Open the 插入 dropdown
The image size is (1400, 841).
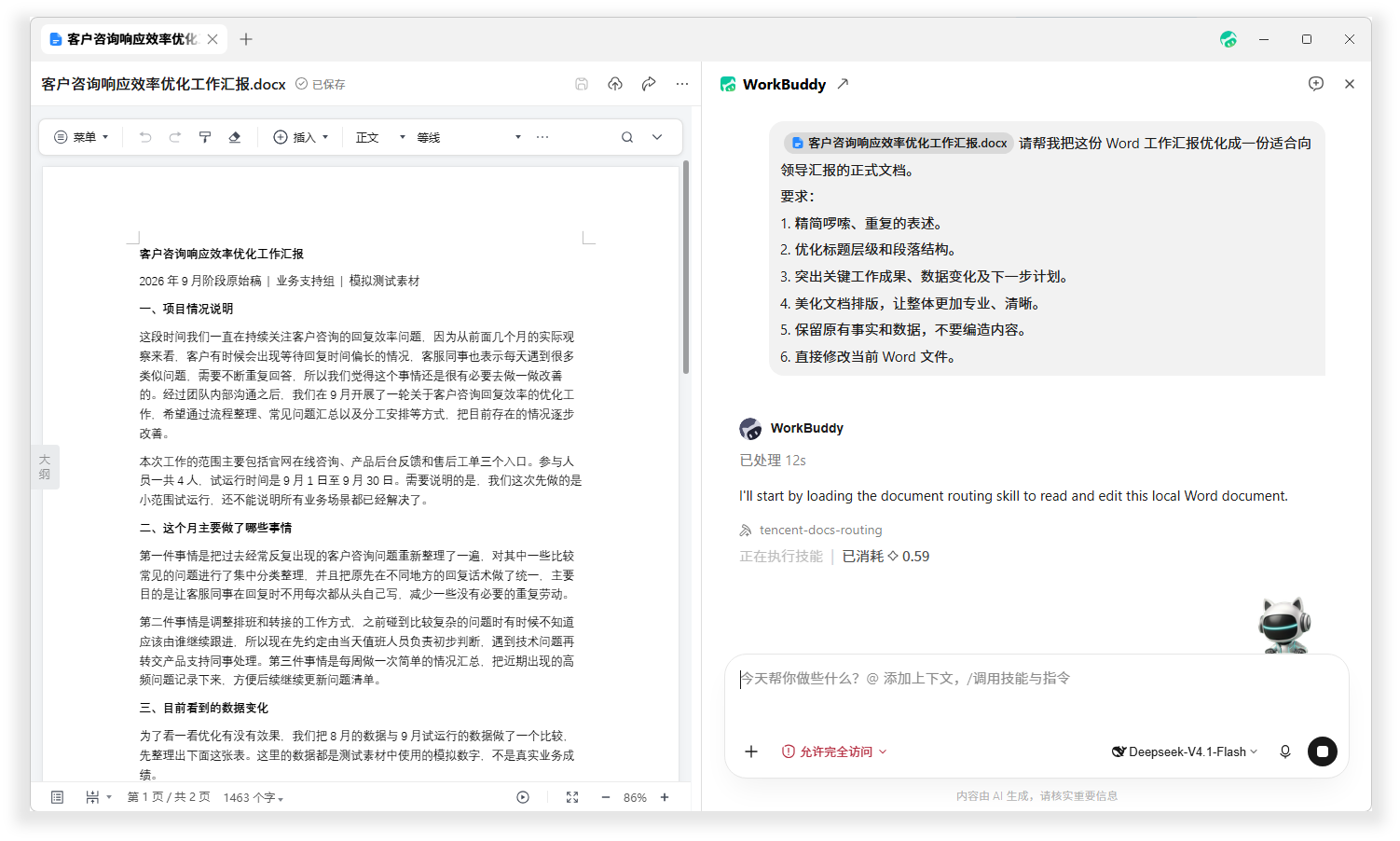click(301, 137)
